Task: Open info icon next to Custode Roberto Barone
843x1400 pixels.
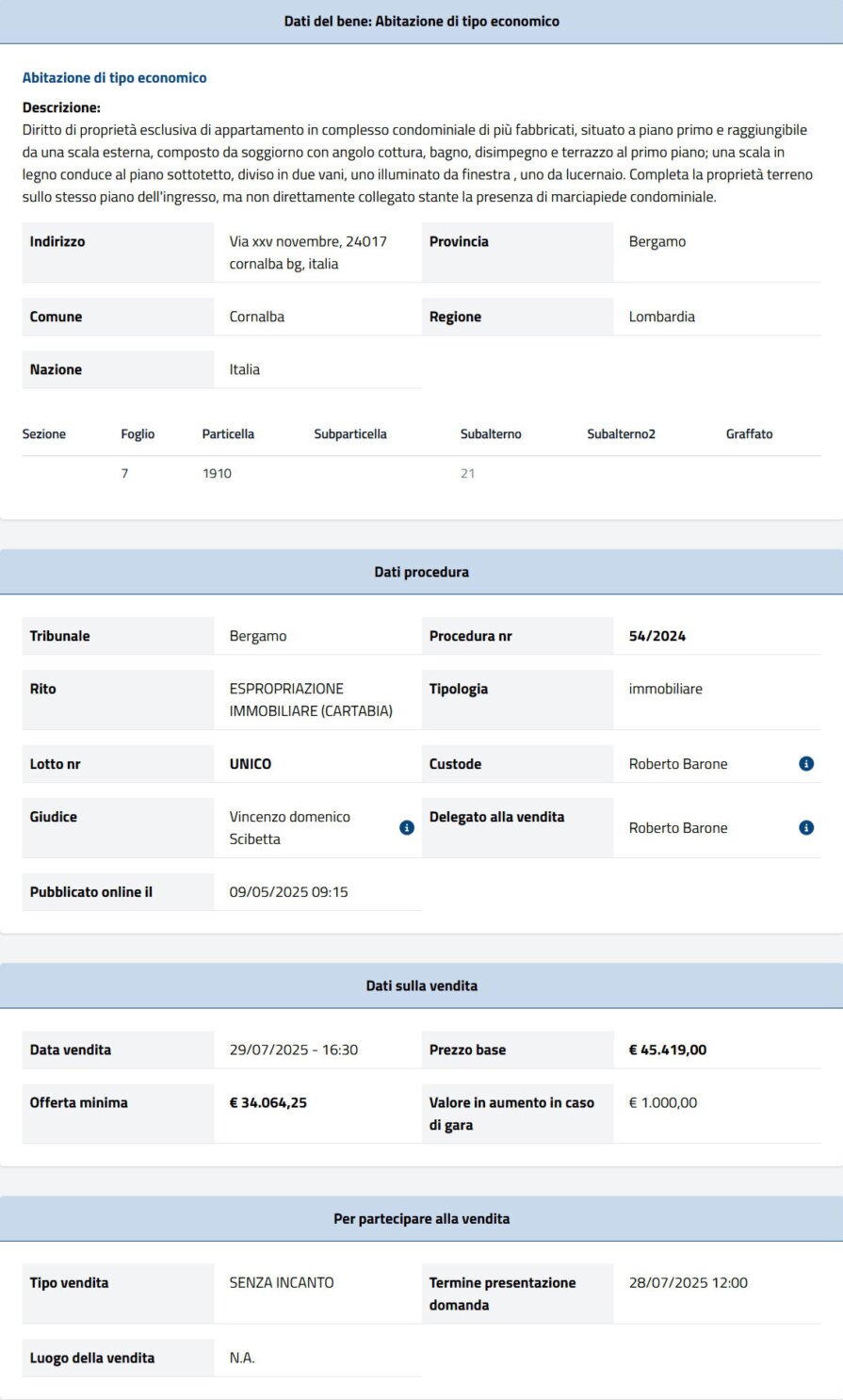Action: coord(806,764)
